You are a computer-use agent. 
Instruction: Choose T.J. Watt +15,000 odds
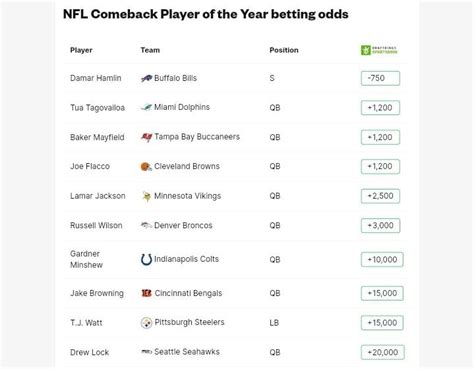coord(382,323)
